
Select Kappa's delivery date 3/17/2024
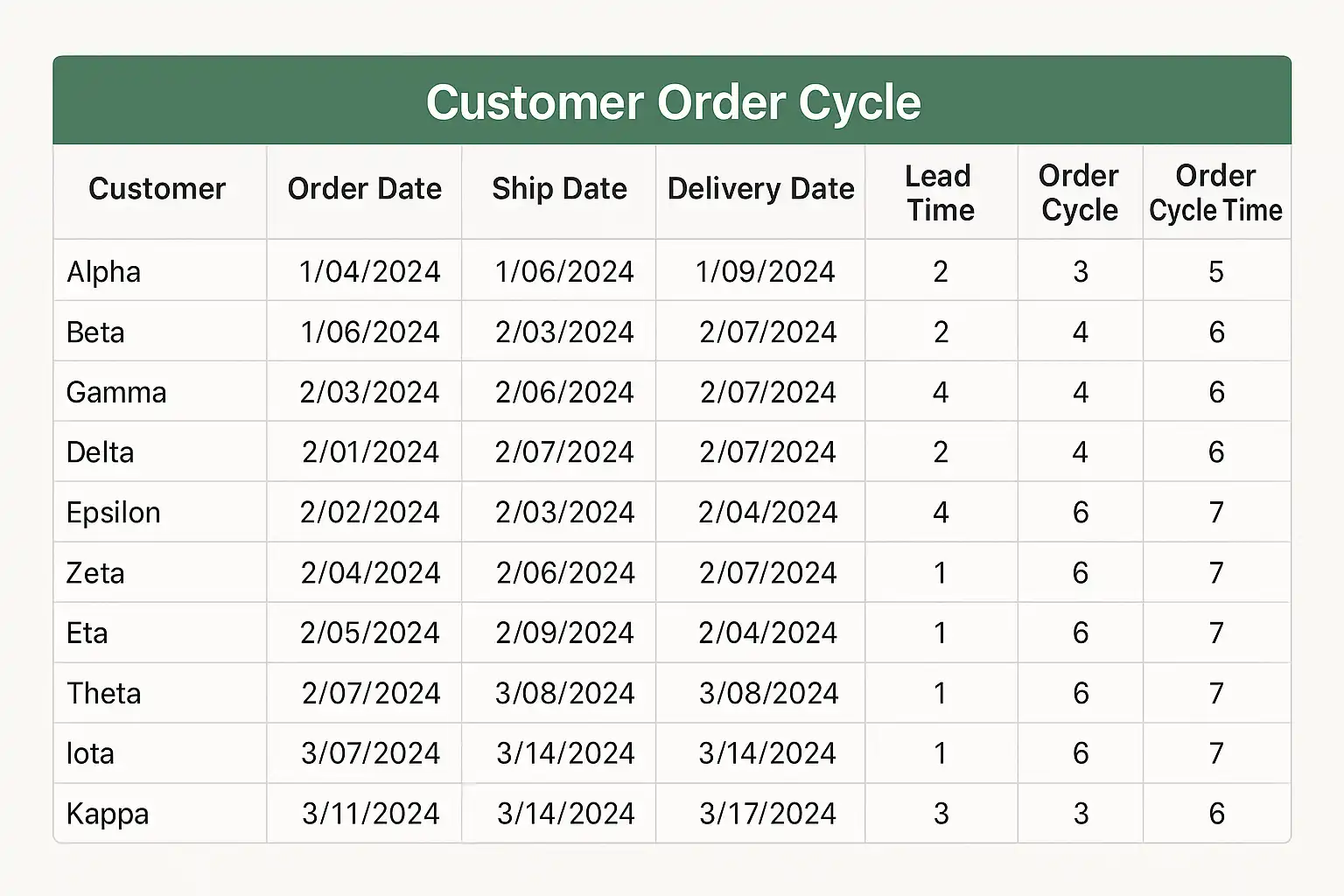click(x=767, y=814)
